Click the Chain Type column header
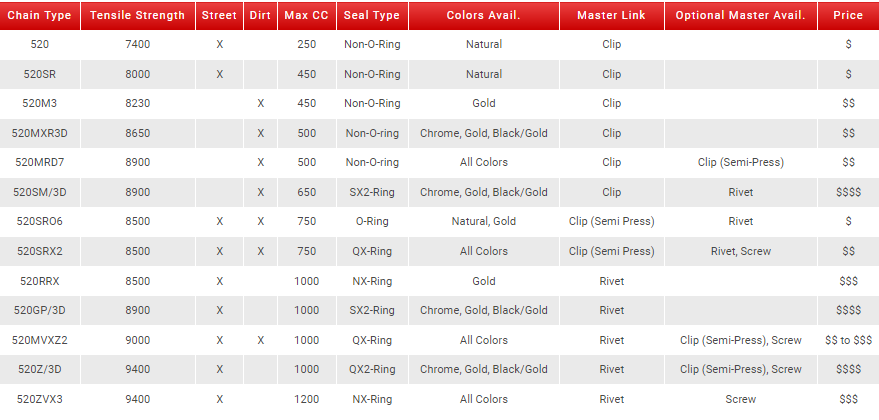Image resolution: width=879 pixels, height=420 pixels. (40, 16)
